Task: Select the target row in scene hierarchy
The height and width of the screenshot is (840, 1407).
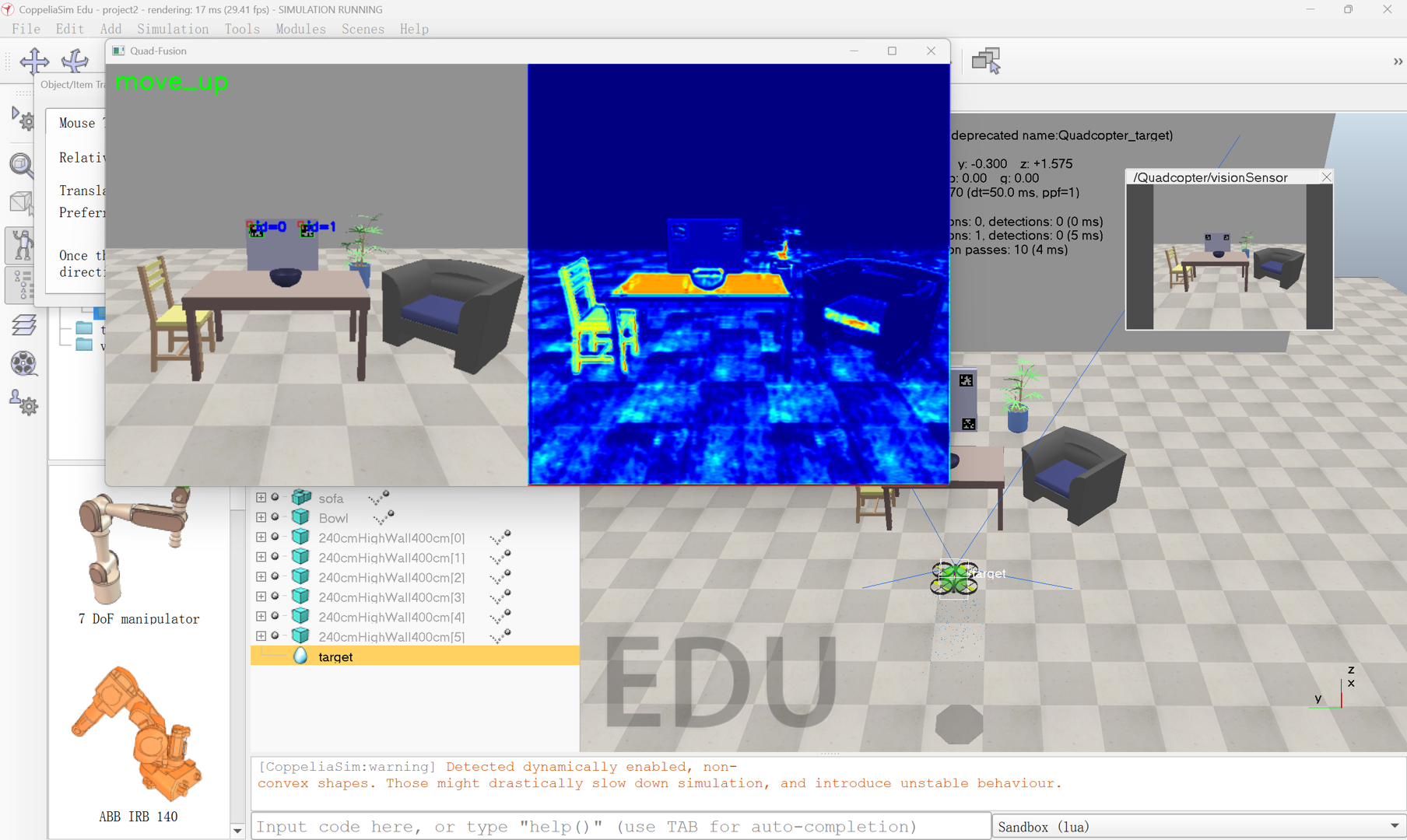Action: click(415, 656)
